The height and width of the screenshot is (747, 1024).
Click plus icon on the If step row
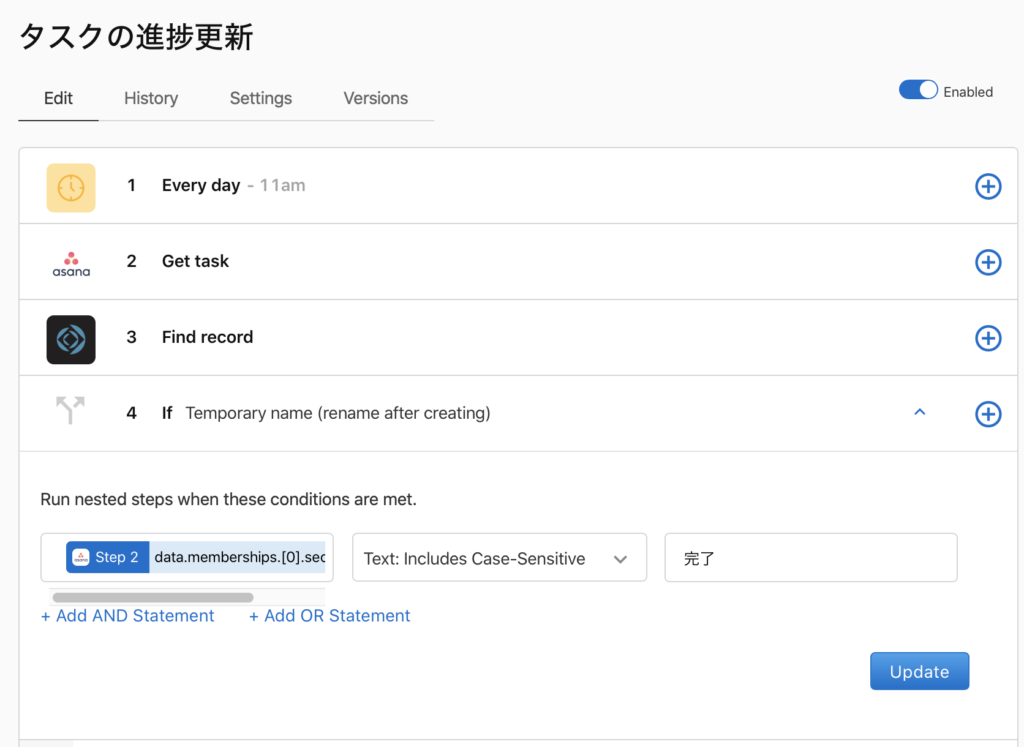(x=987, y=414)
